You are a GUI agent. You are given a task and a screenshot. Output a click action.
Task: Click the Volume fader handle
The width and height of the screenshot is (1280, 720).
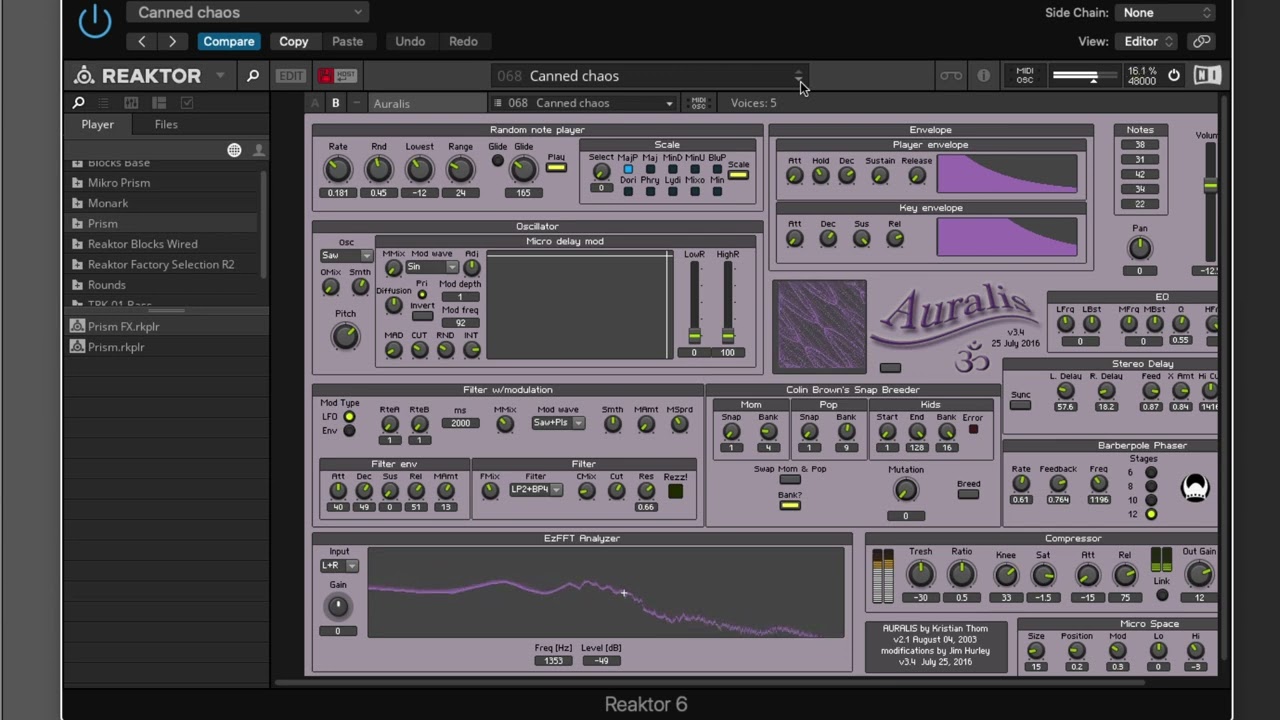point(1210,185)
